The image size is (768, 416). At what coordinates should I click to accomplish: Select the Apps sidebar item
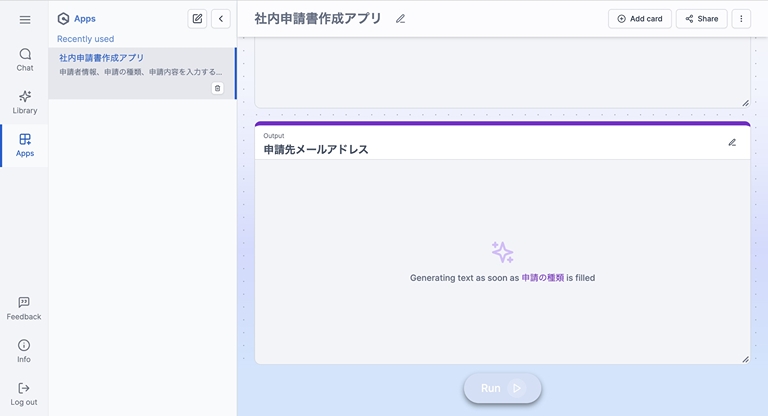tap(24, 145)
